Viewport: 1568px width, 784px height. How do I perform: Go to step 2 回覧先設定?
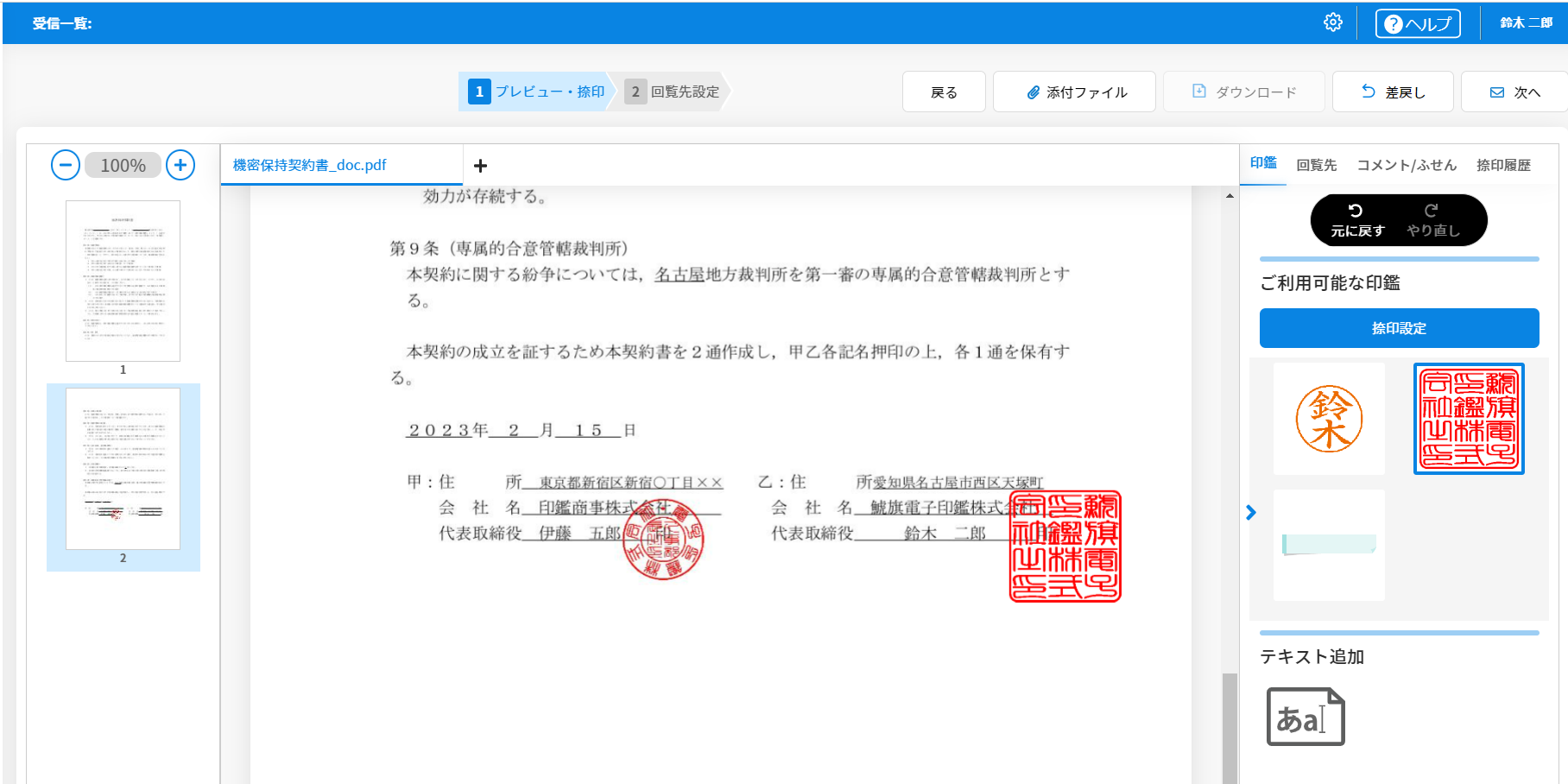(x=674, y=92)
